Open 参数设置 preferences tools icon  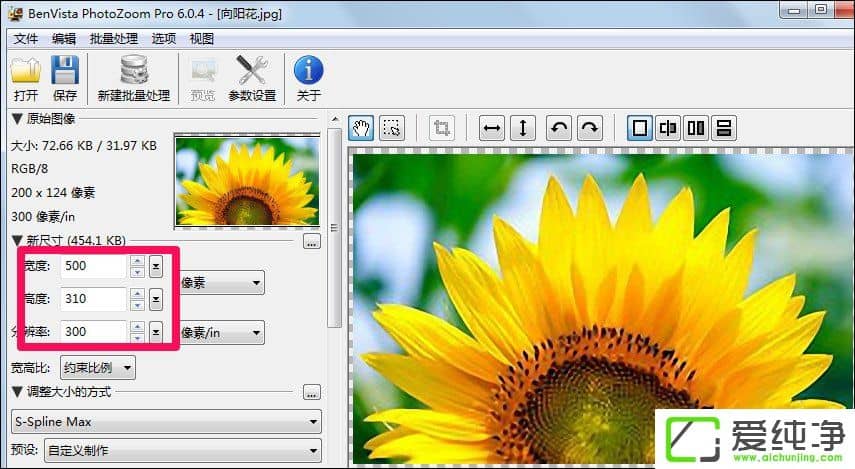tap(251, 73)
